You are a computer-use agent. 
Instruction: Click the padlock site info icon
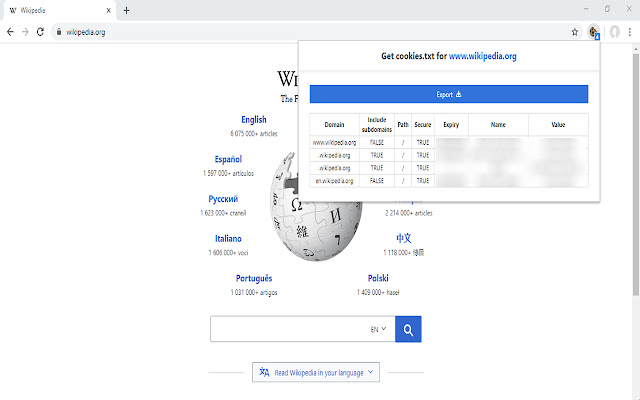pyautogui.click(x=59, y=32)
